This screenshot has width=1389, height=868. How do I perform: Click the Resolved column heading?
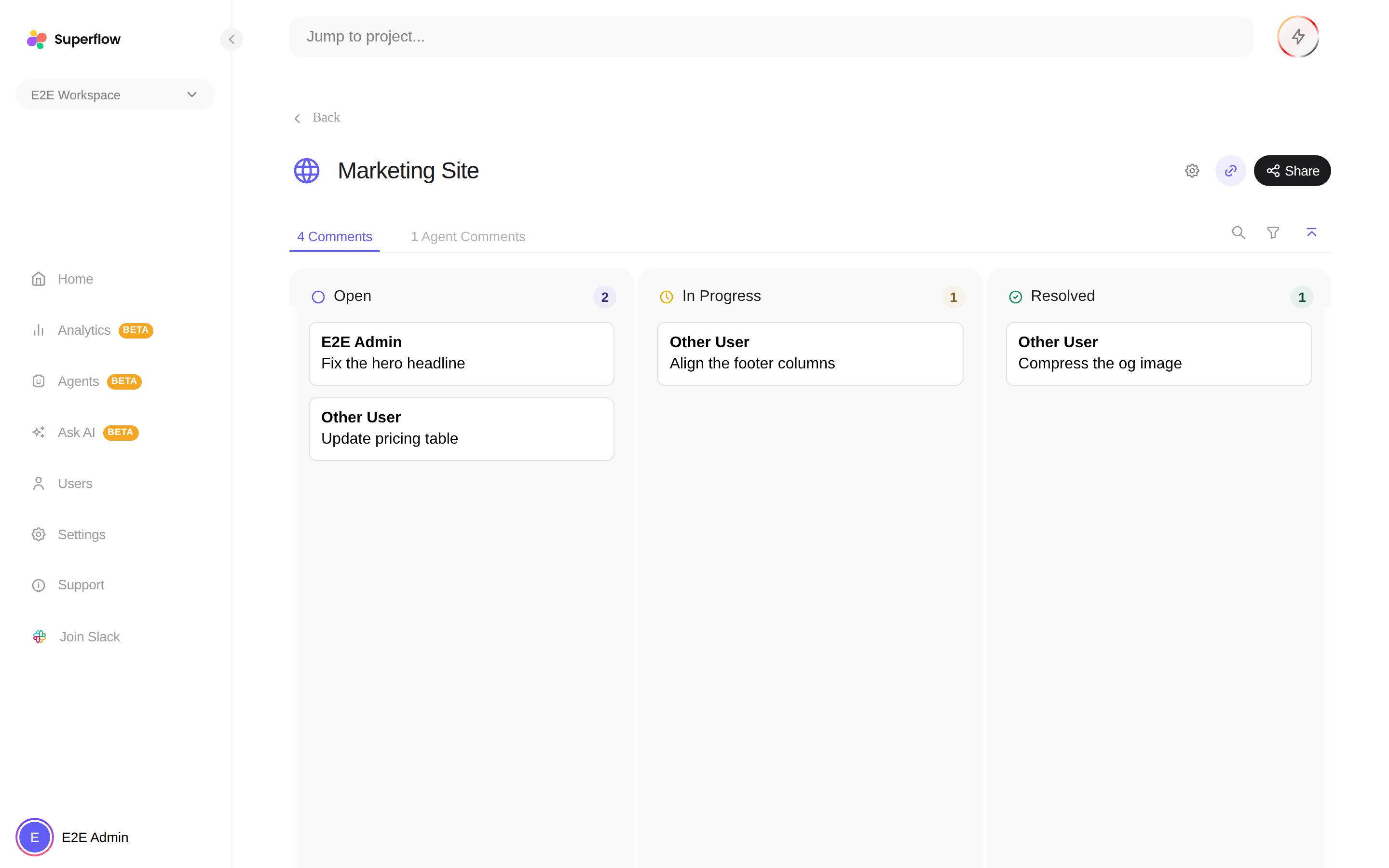click(1062, 296)
